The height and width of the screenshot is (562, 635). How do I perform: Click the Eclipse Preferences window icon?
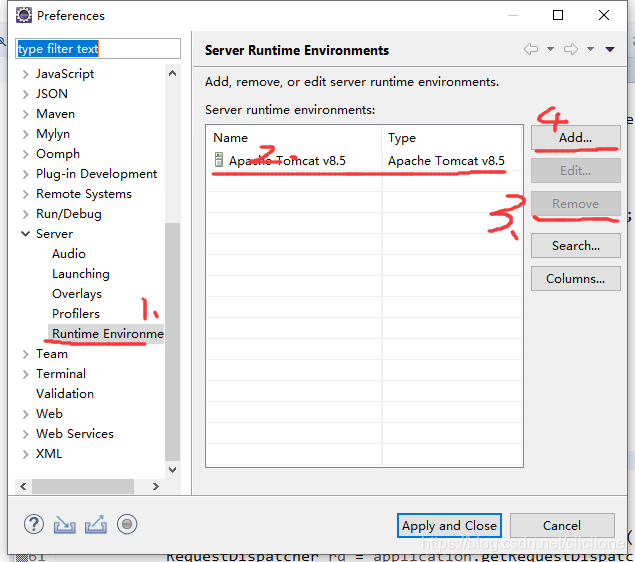click(23, 15)
